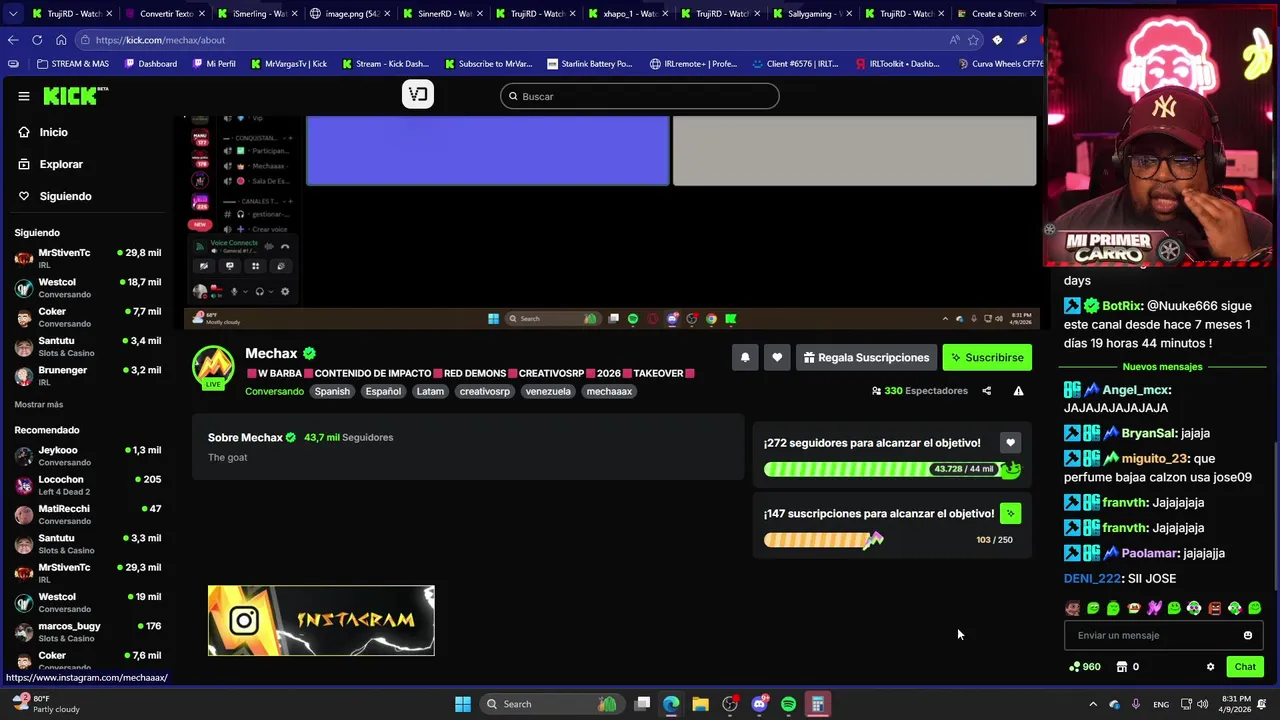1280x720 pixels.
Task: Go to Inicio in the sidebar
Action: pyautogui.click(x=53, y=132)
